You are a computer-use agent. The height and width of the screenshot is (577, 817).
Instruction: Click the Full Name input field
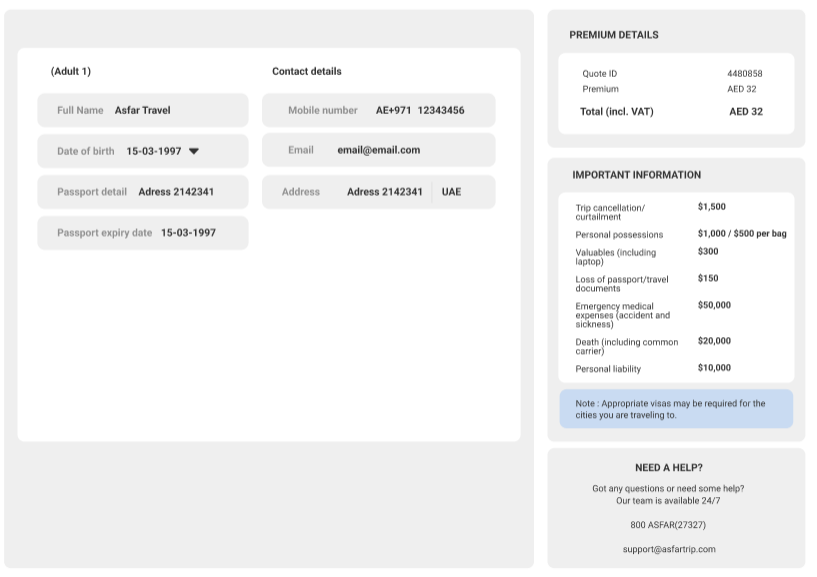point(143,110)
